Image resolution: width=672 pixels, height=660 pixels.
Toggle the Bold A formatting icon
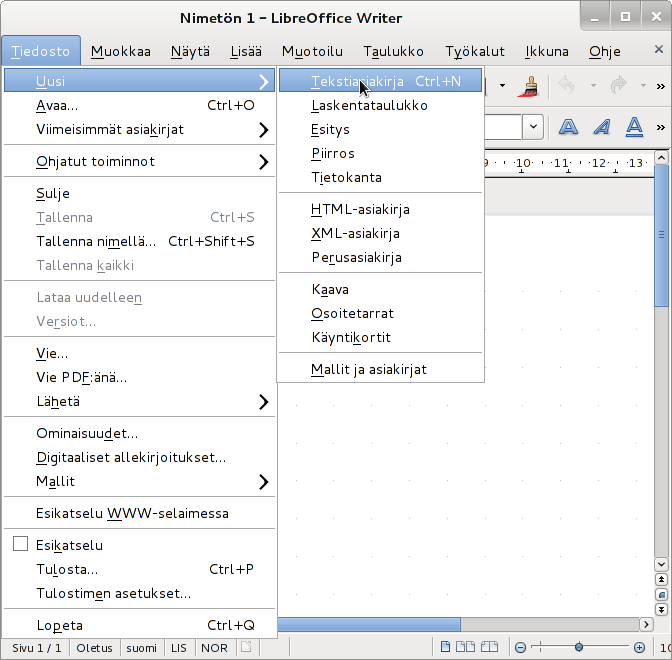pyautogui.click(x=568, y=127)
